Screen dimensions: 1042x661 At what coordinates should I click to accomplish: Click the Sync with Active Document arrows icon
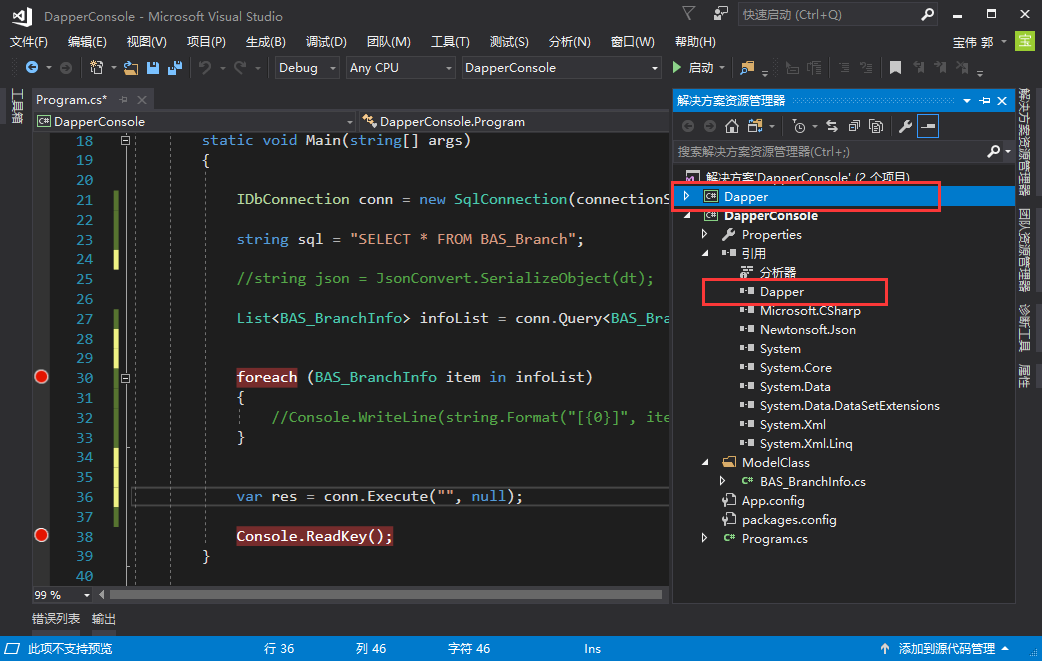click(832, 126)
